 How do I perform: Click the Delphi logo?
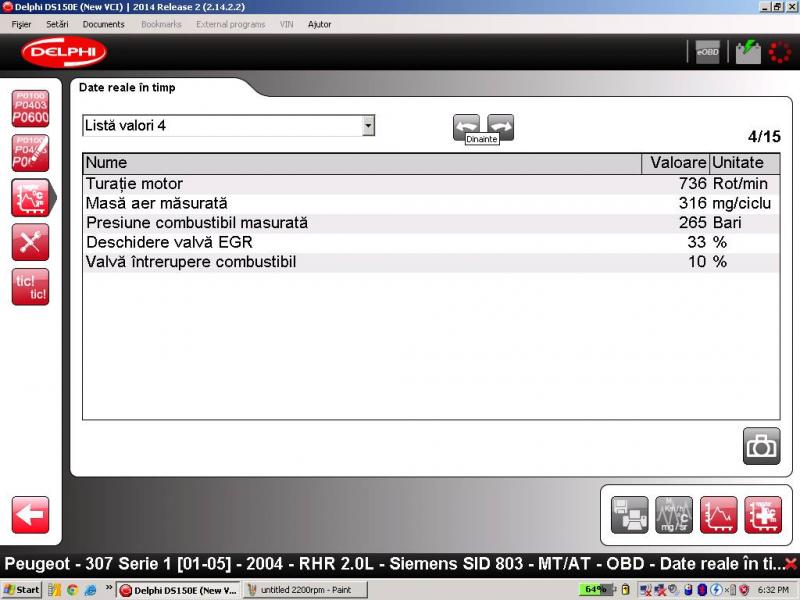pos(64,52)
